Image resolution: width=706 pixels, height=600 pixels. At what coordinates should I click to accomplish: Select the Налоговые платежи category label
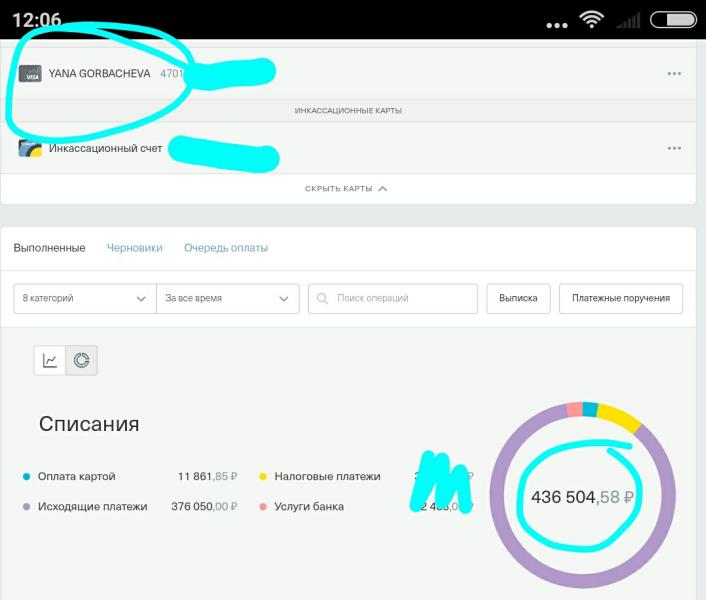(x=327, y=476)
